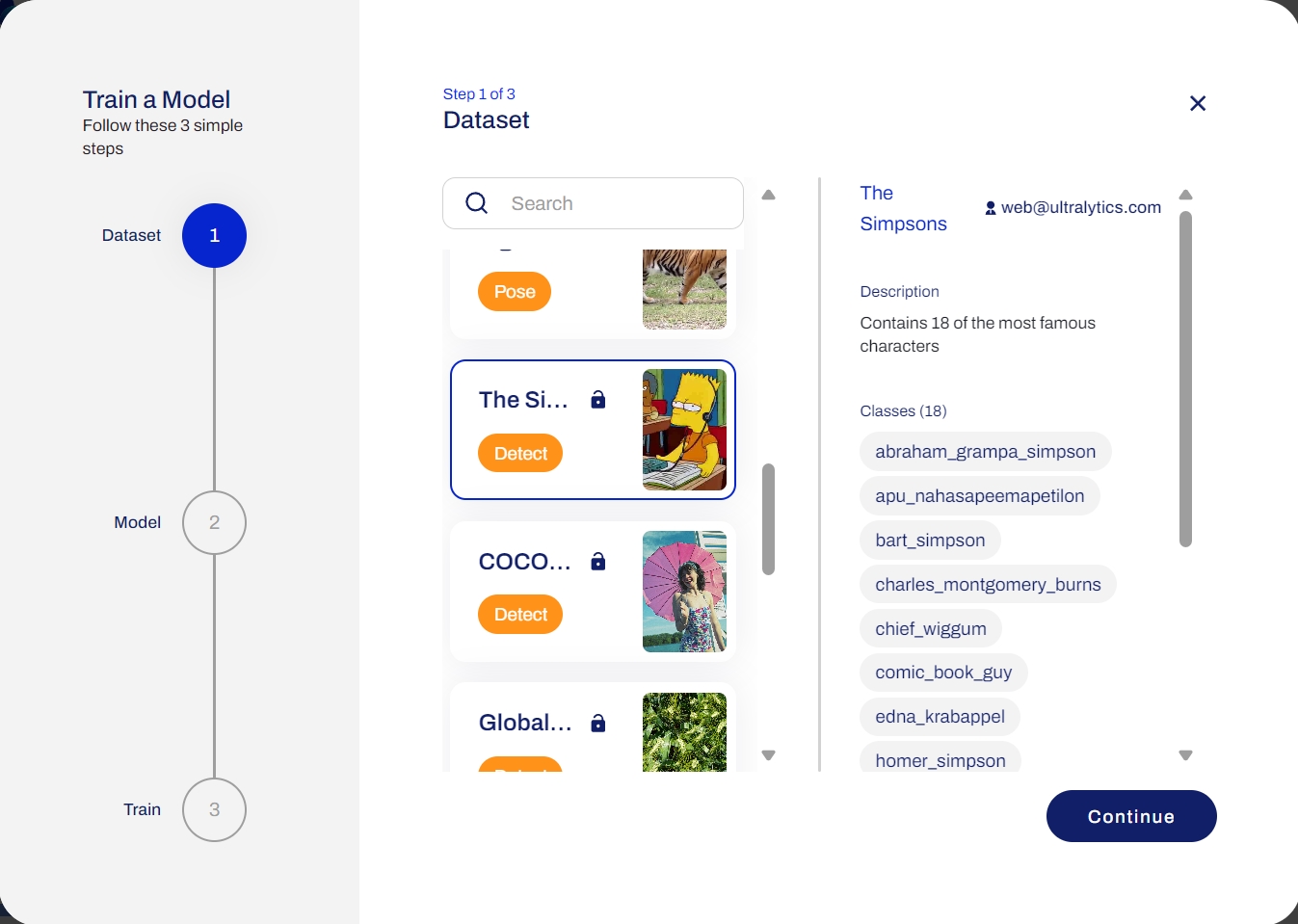This screenshot has height=924, width=1298.
Task: Click the lock icon on the COCO card
Action: tap(598, 562)
